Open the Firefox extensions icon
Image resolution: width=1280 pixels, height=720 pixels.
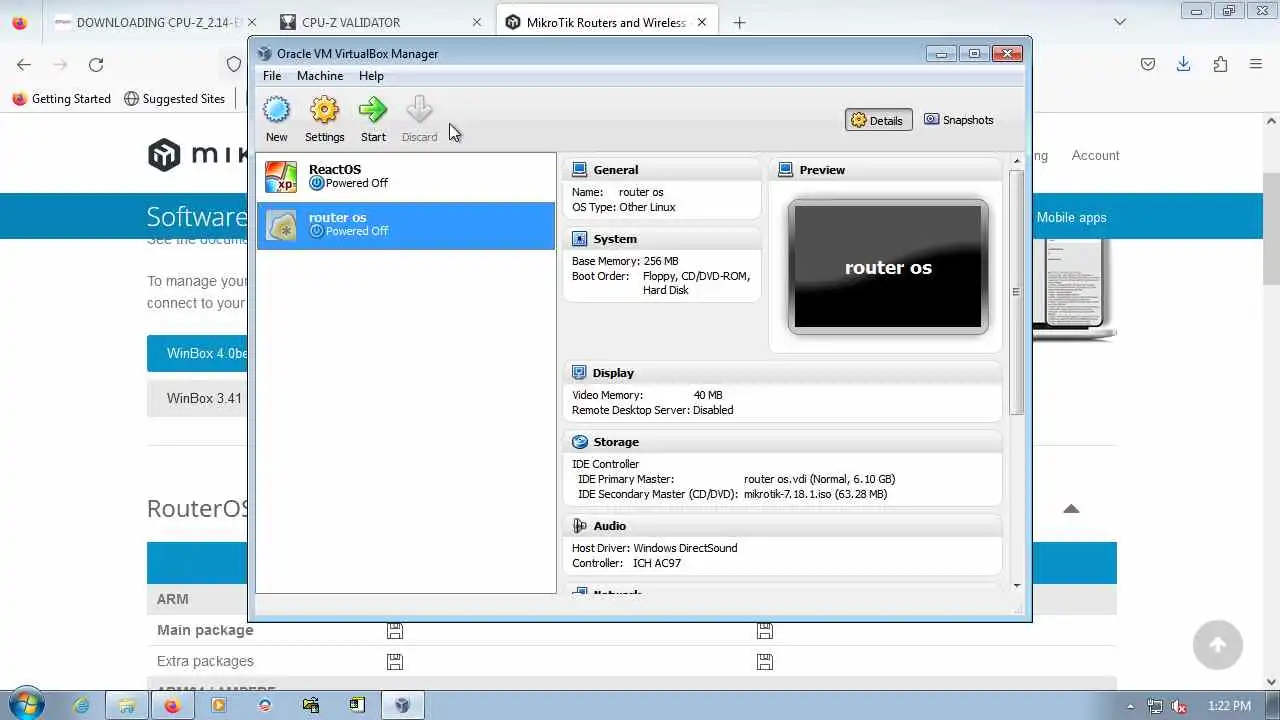[x=1220, y=64]
